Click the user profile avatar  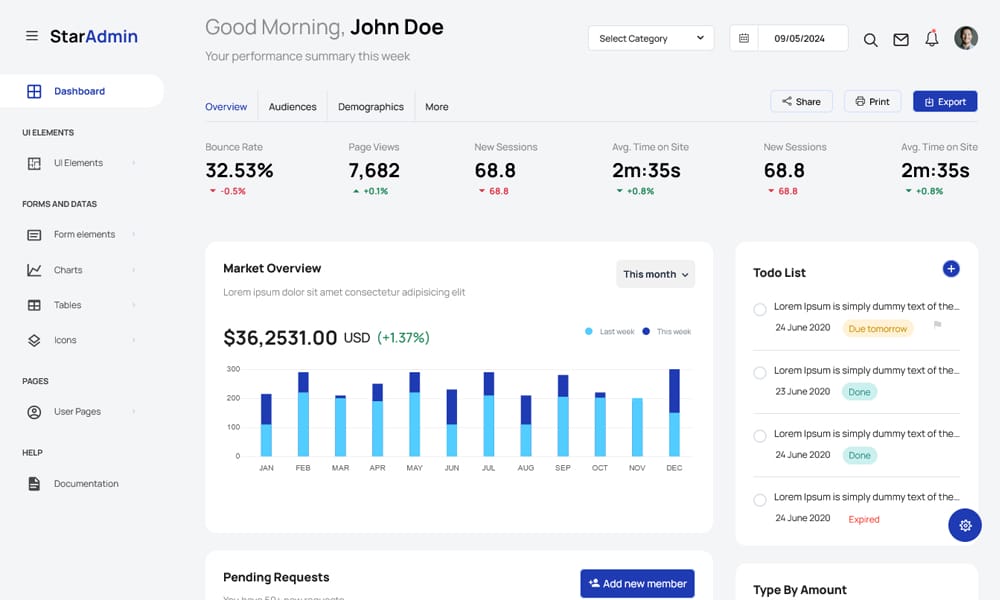965,38
